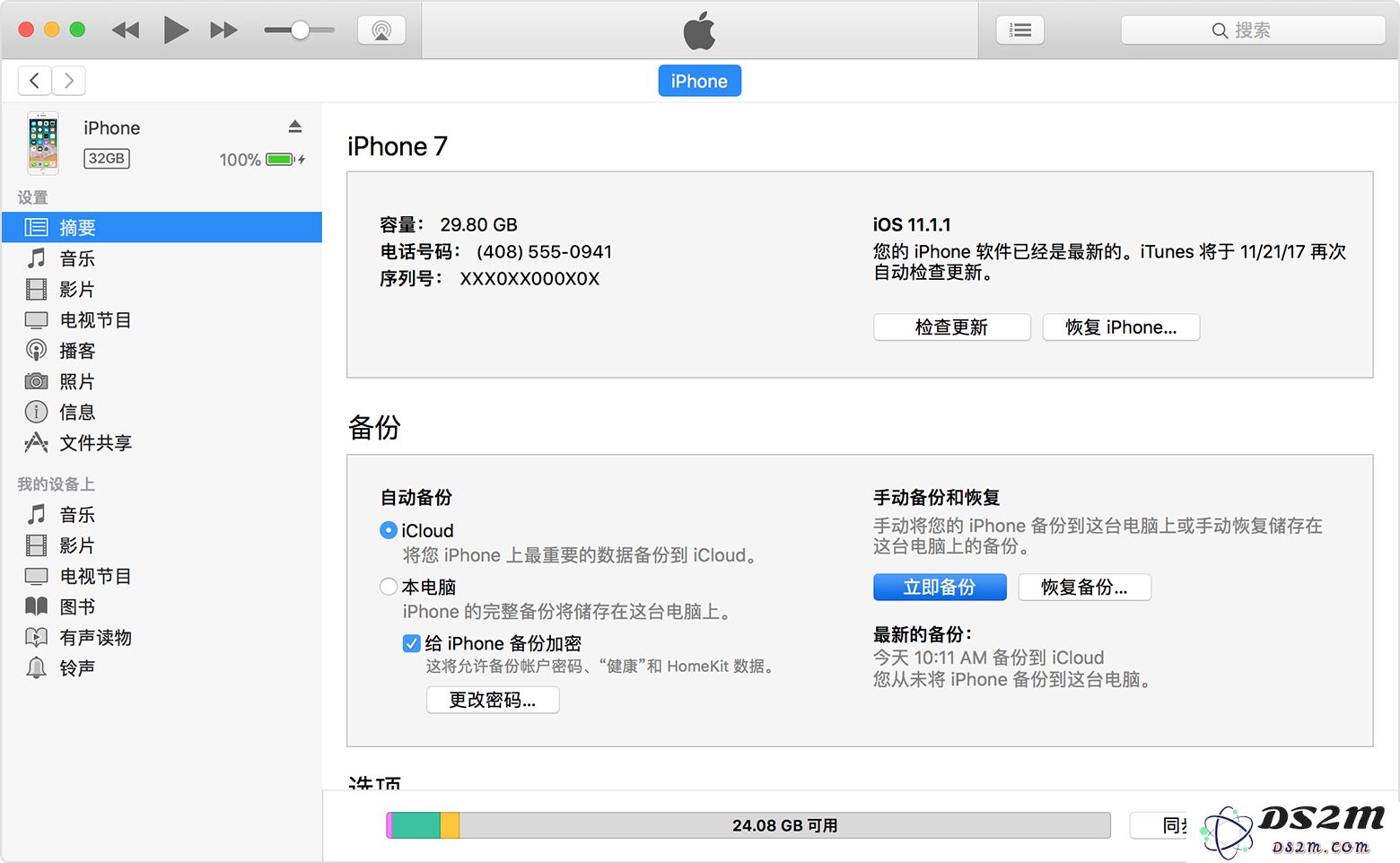Click the 恢复备份... button
Screen dimensions: 1400x863
1084,588
